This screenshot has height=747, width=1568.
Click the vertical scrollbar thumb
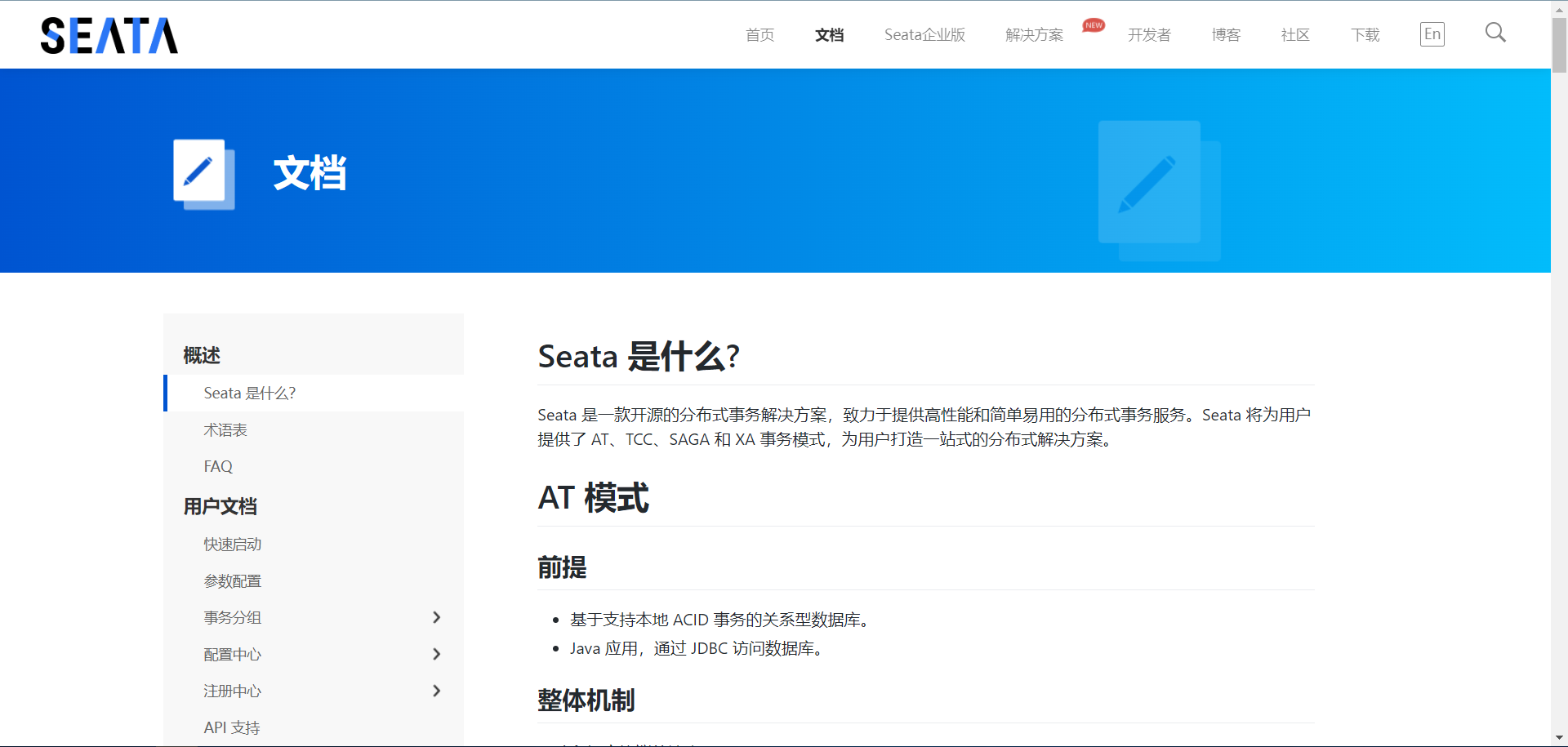click(1559, 45)
